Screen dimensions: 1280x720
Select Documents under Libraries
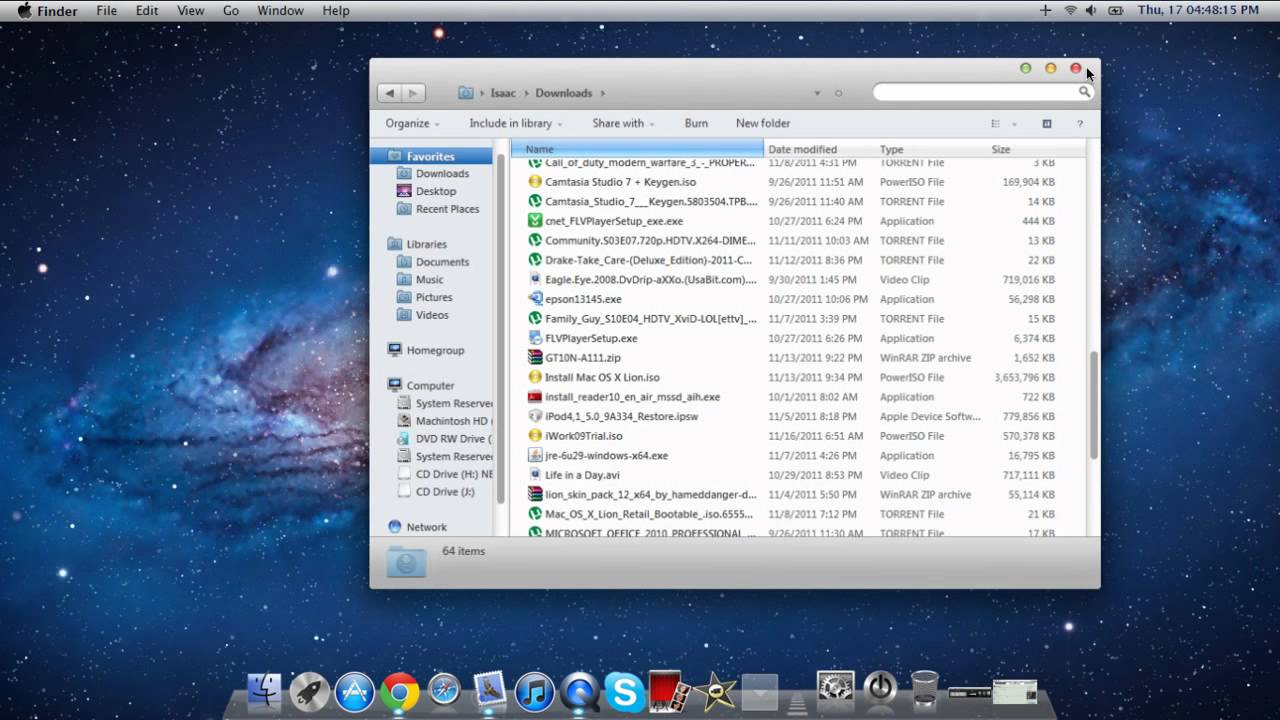click(x=442, y=262)
